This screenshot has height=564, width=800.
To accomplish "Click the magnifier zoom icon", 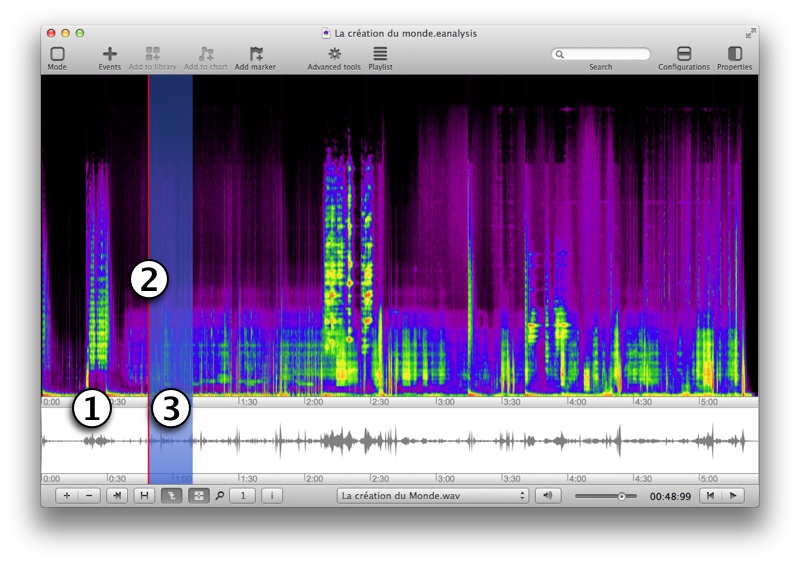I will point(219,496).
